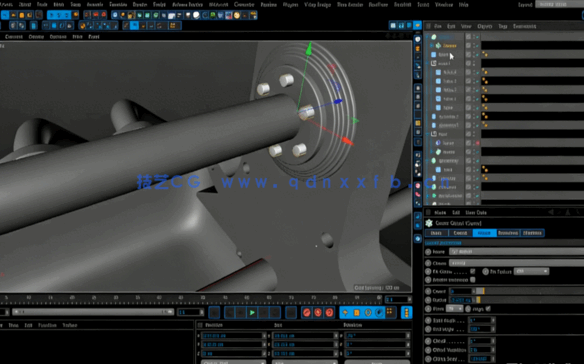Open the Render menu in main menu bar

(x=140, y=4)
